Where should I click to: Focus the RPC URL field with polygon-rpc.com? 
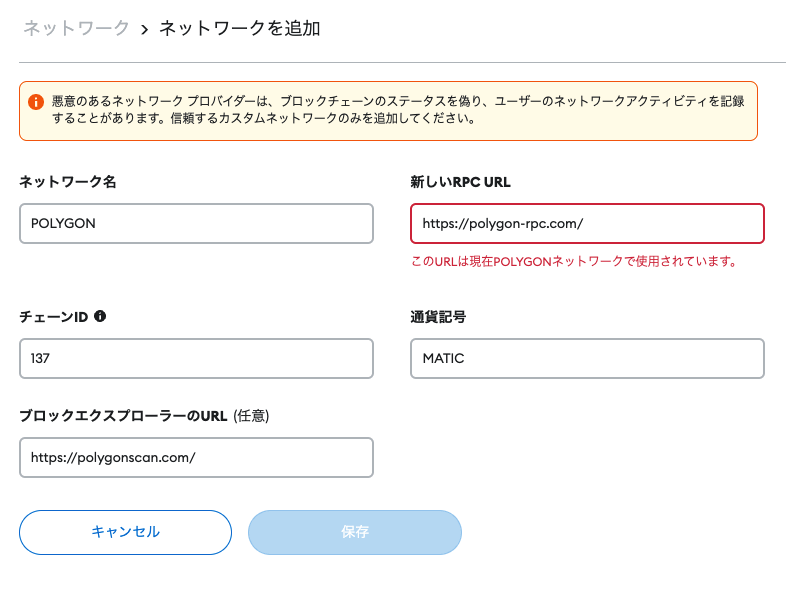point(587,224)
